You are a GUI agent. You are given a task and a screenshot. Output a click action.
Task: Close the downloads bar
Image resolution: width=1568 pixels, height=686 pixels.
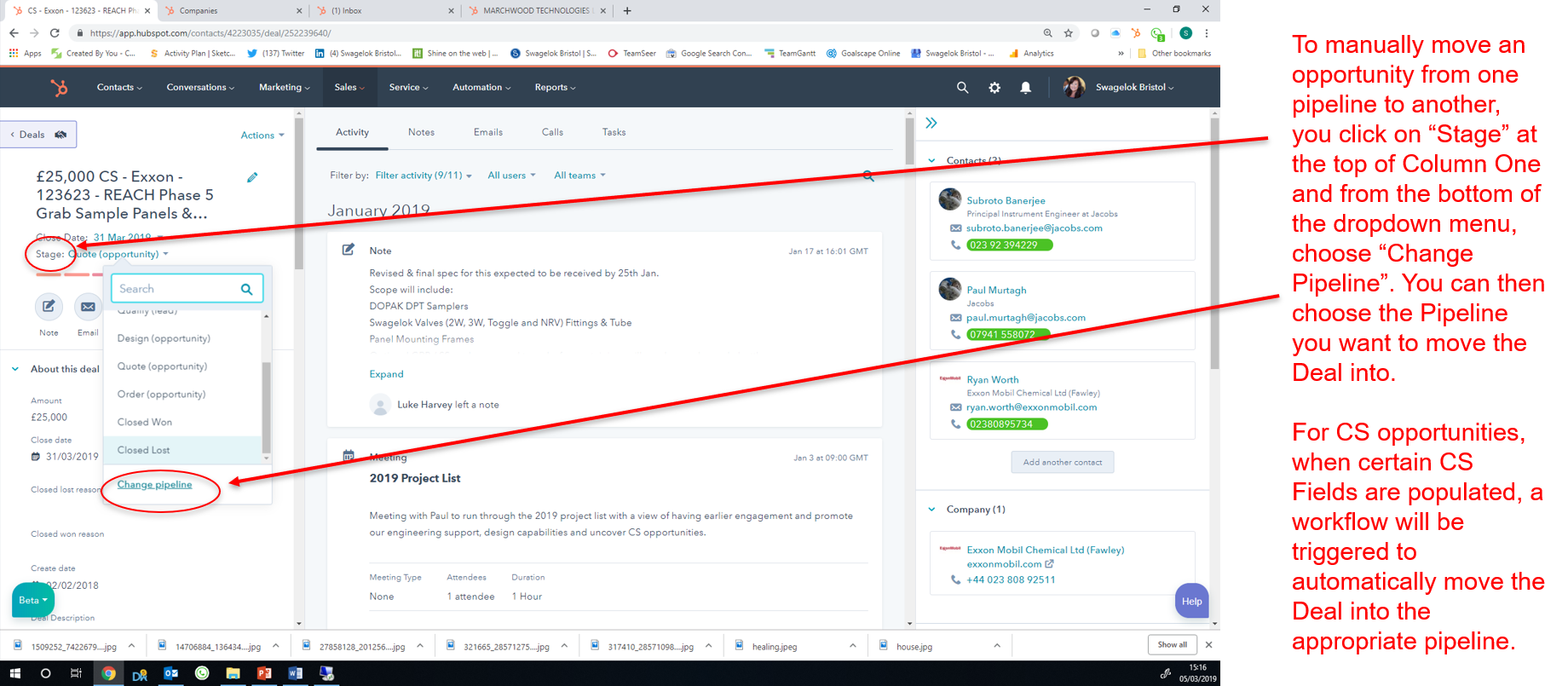(x=1208, y=645)
